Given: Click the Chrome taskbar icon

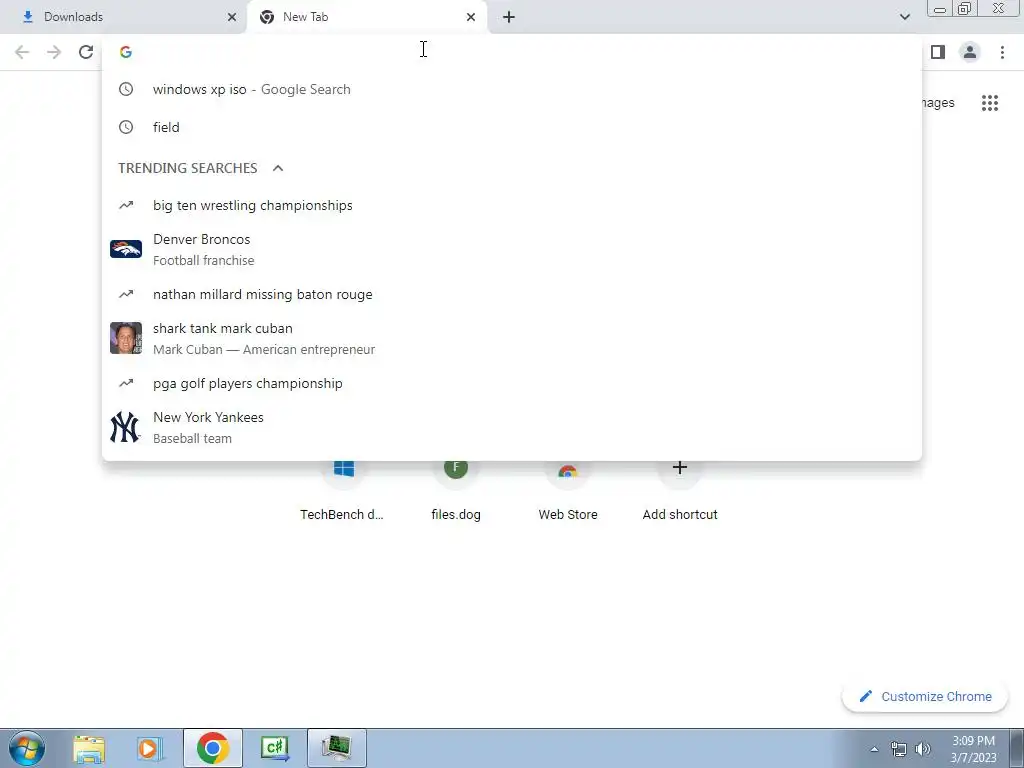Looking at the screenshot, I should (x=212, y=748).
